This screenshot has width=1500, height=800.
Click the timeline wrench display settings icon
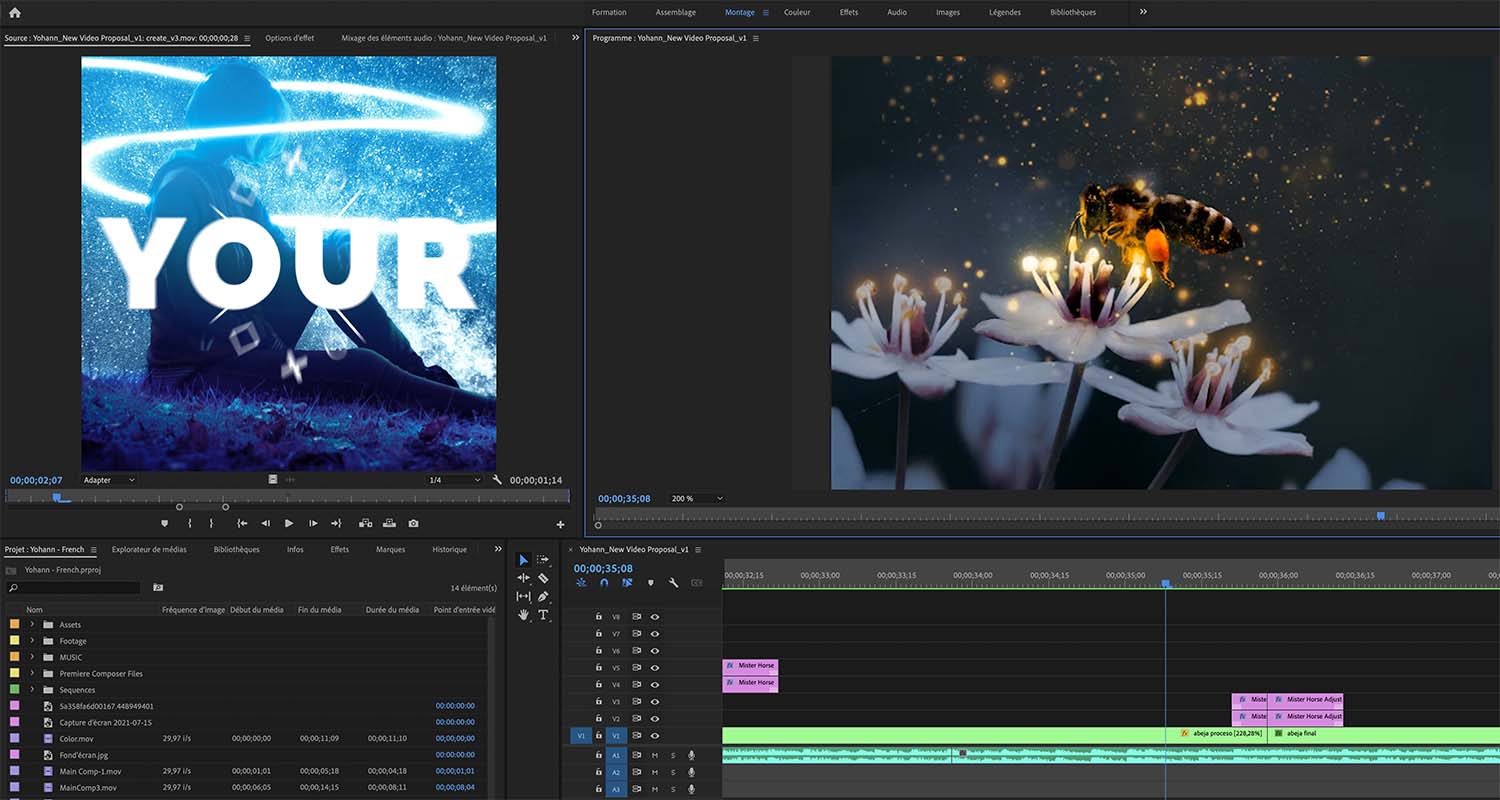click(x=673, y=583)
